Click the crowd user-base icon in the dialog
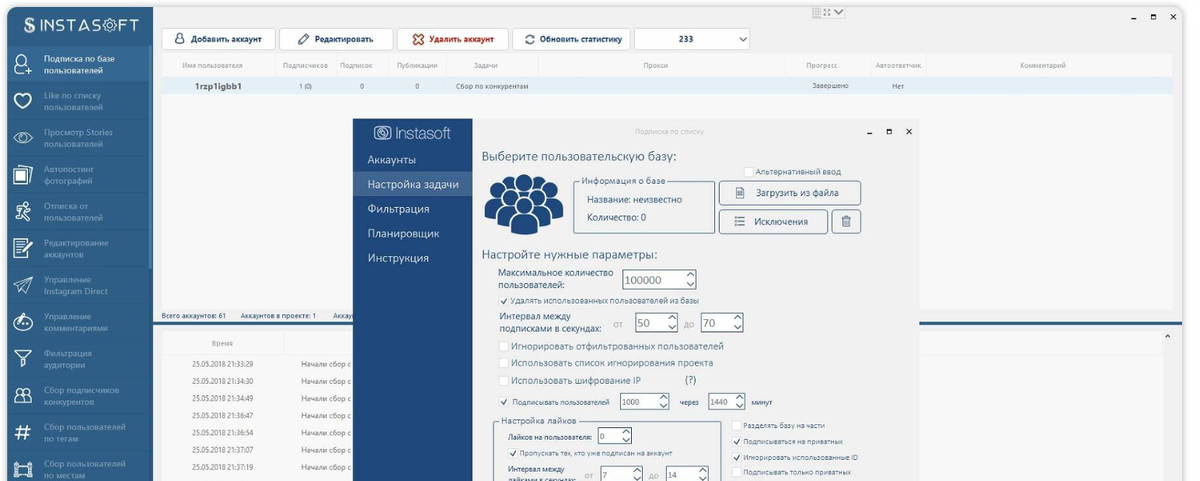The width and height of the screenshot is (1200, 481). tap(524, 204)
